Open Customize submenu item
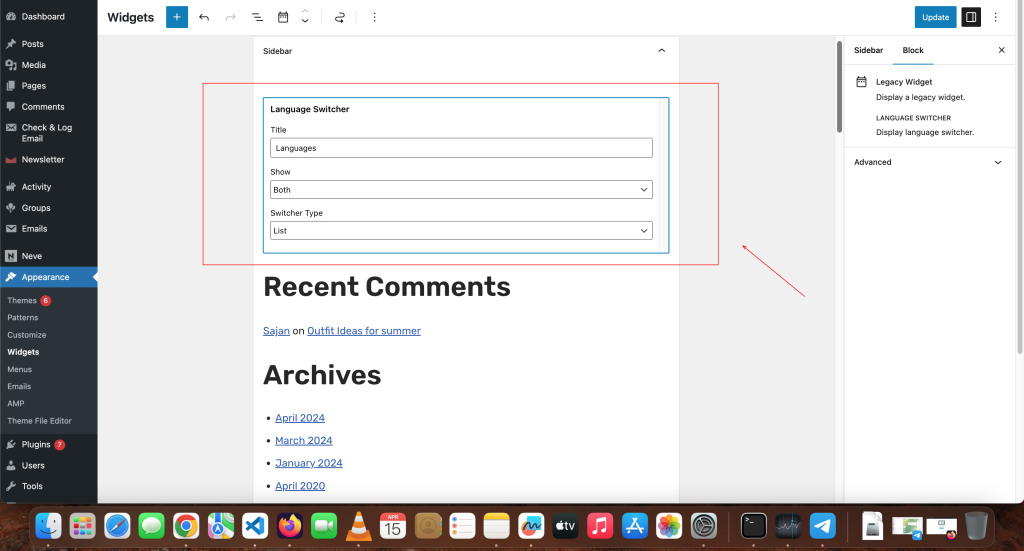The width and height of the screenshot is (1024, 551). (27, 335)
